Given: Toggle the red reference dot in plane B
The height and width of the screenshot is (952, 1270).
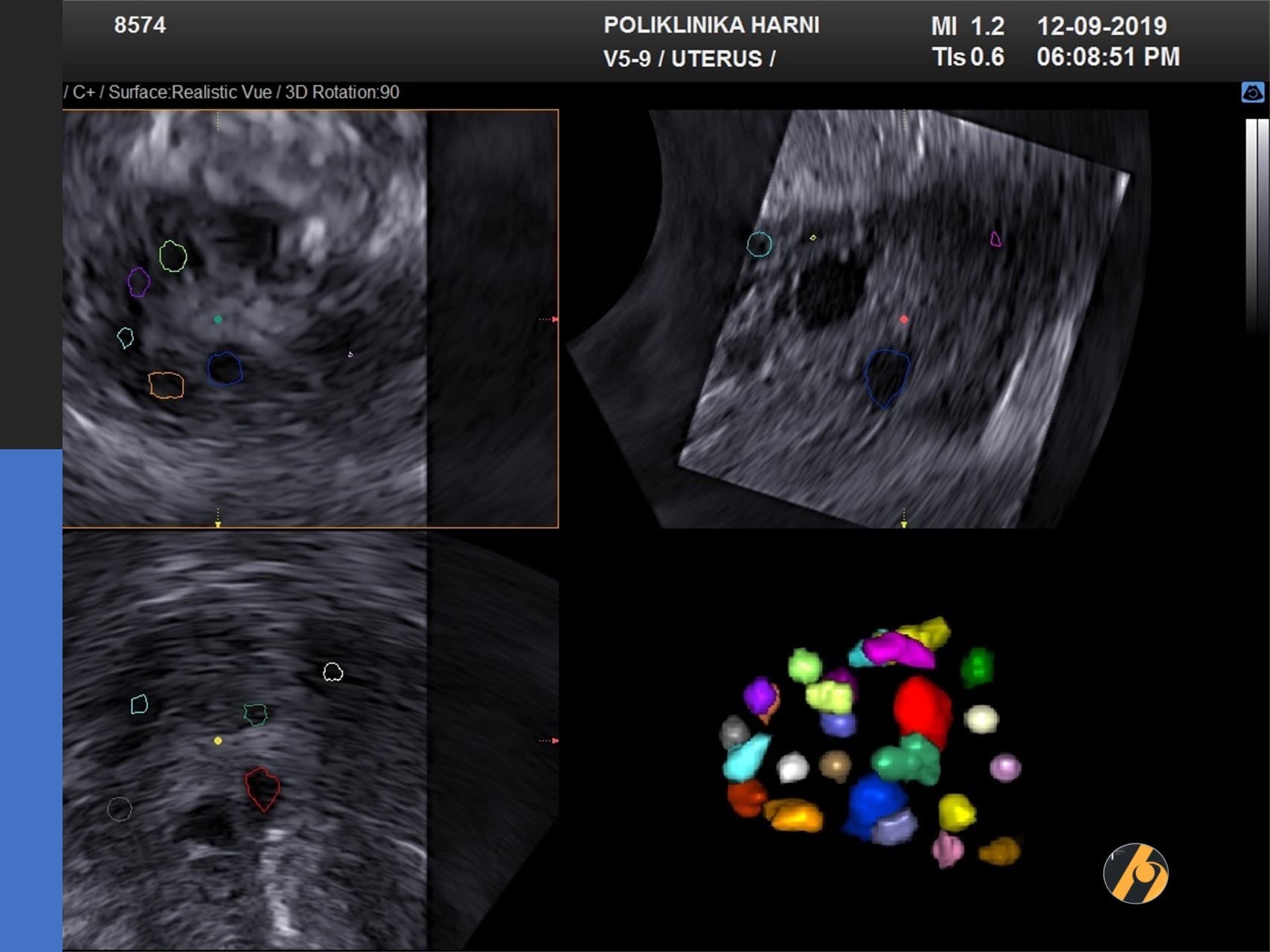Looking at the screenshot, I should point(904,318).
